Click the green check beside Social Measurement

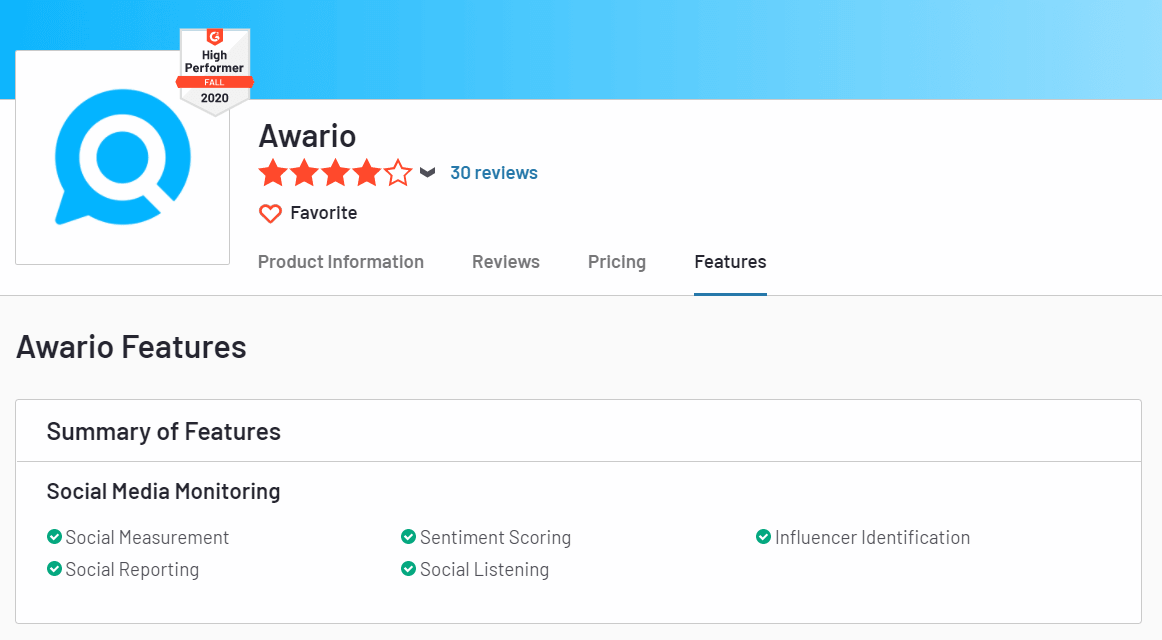pos(55,537)
